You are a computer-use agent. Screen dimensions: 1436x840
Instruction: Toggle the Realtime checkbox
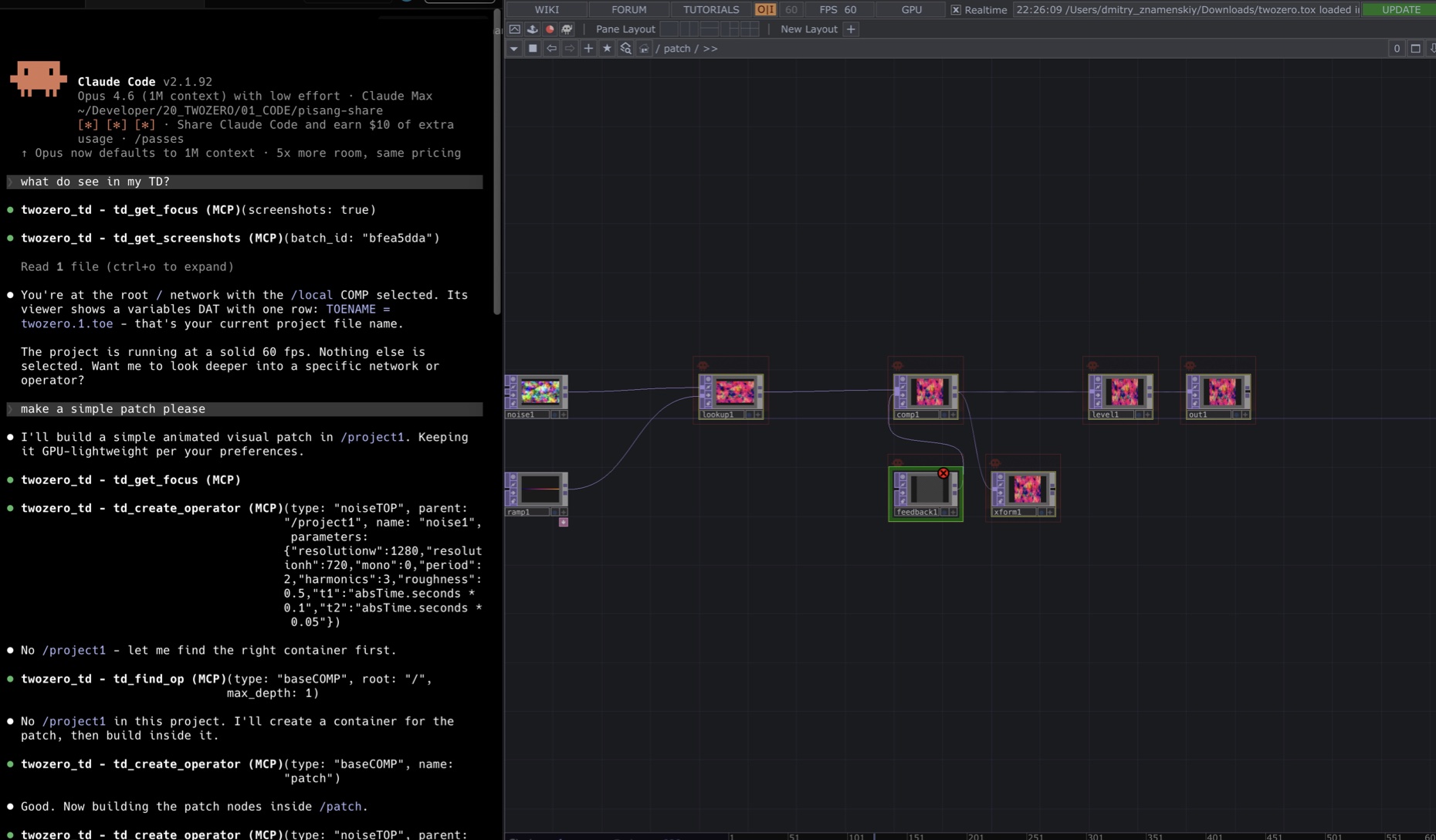pos(956,10)
